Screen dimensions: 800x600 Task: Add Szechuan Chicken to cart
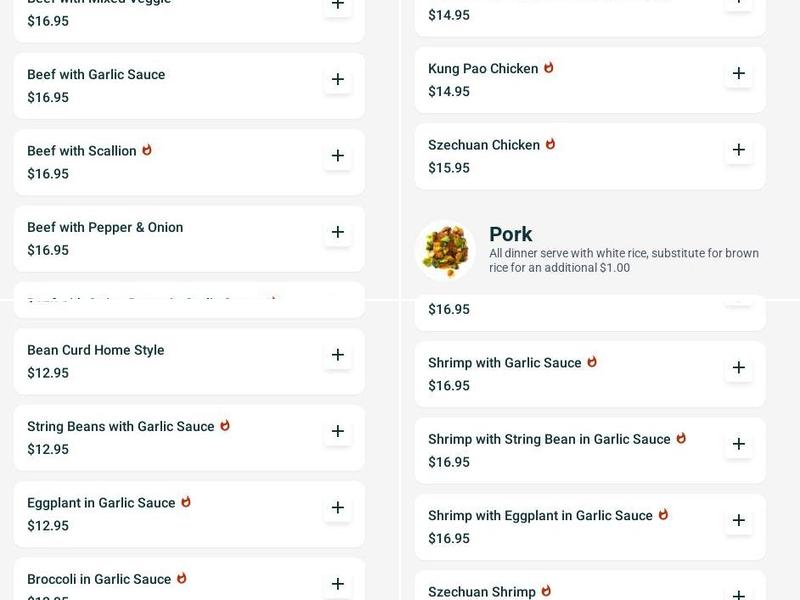(739, 150)
